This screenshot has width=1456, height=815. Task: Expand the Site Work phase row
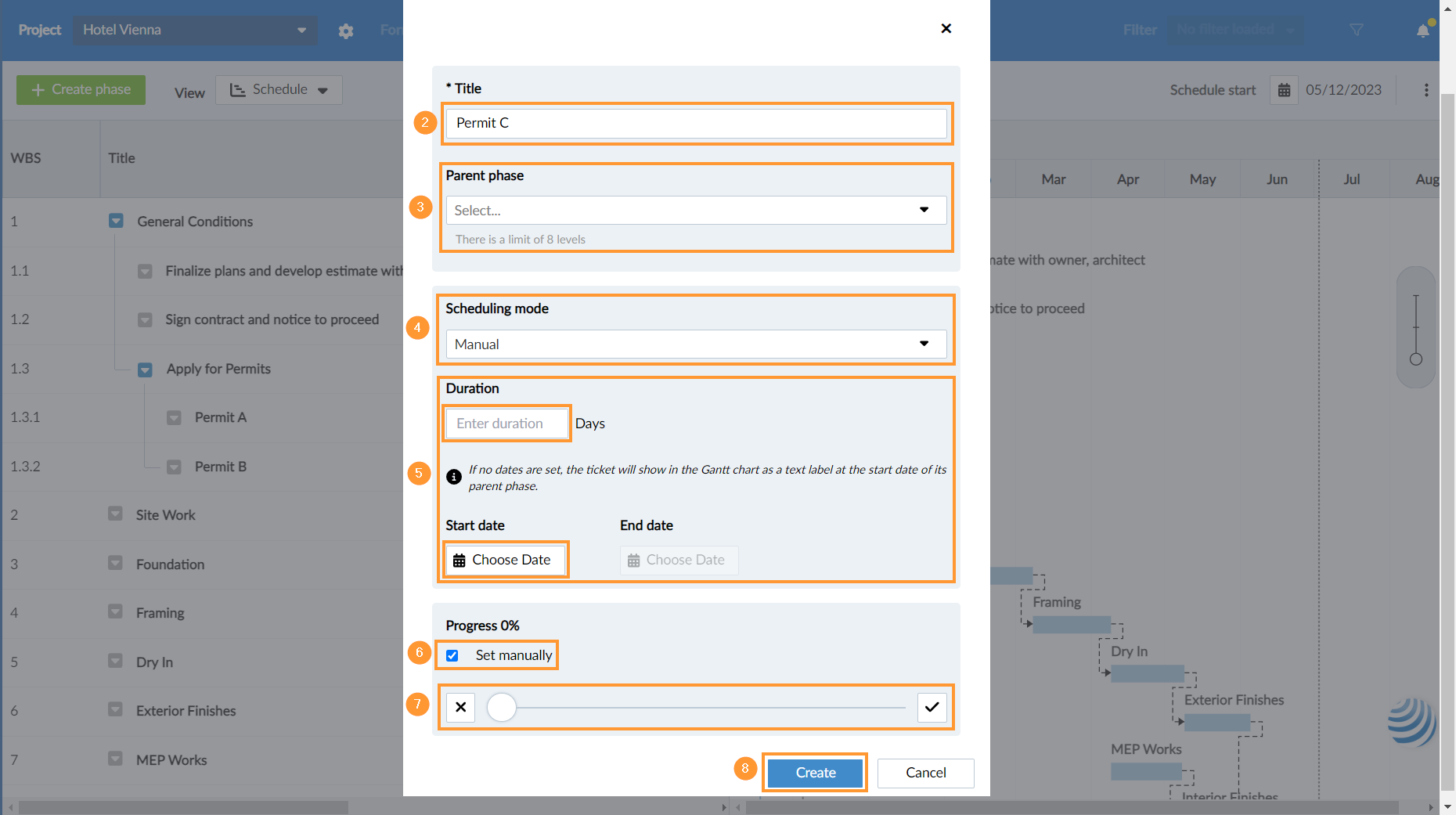click(x=115, y=514)
